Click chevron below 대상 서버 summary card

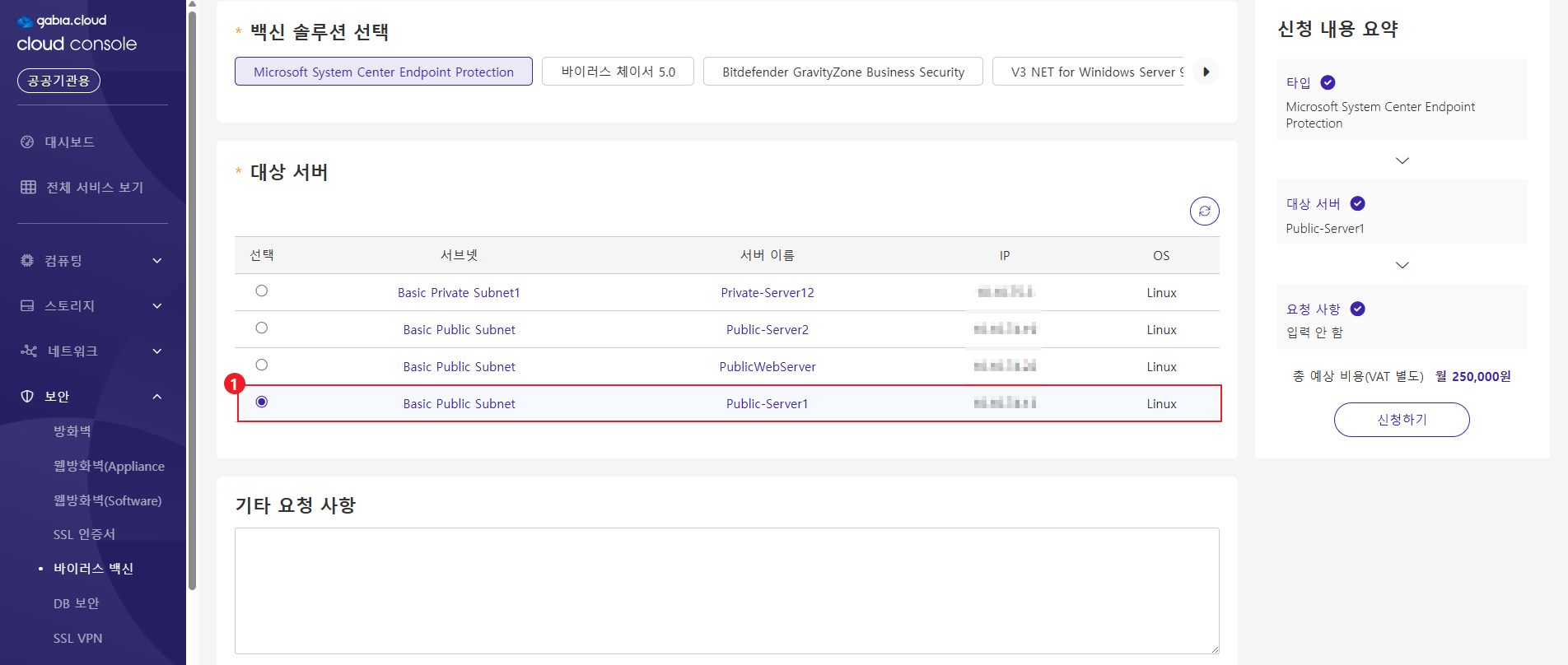point(1402,265)
